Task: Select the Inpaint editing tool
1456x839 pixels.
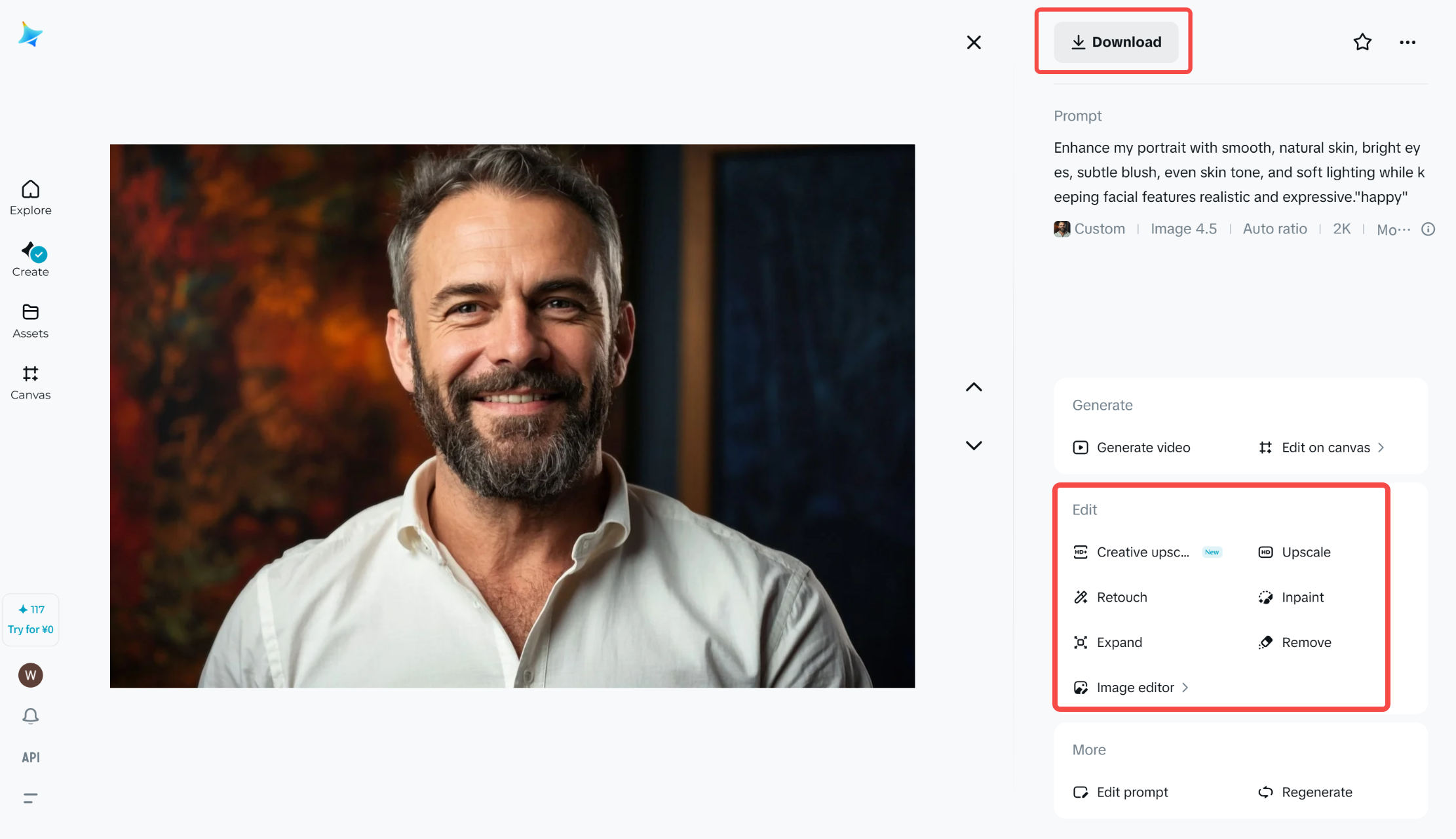Action: tap(1301, 596)
